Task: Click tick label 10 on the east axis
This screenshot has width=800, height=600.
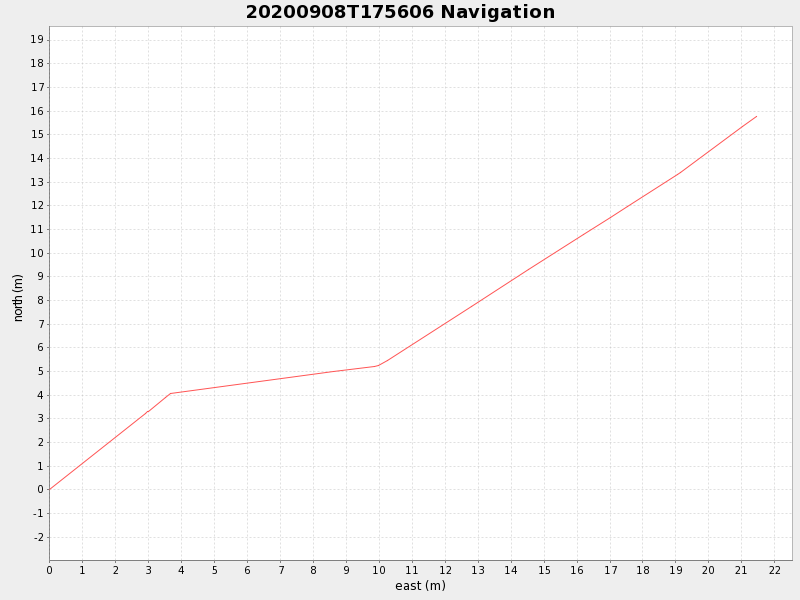Action: 379,571
